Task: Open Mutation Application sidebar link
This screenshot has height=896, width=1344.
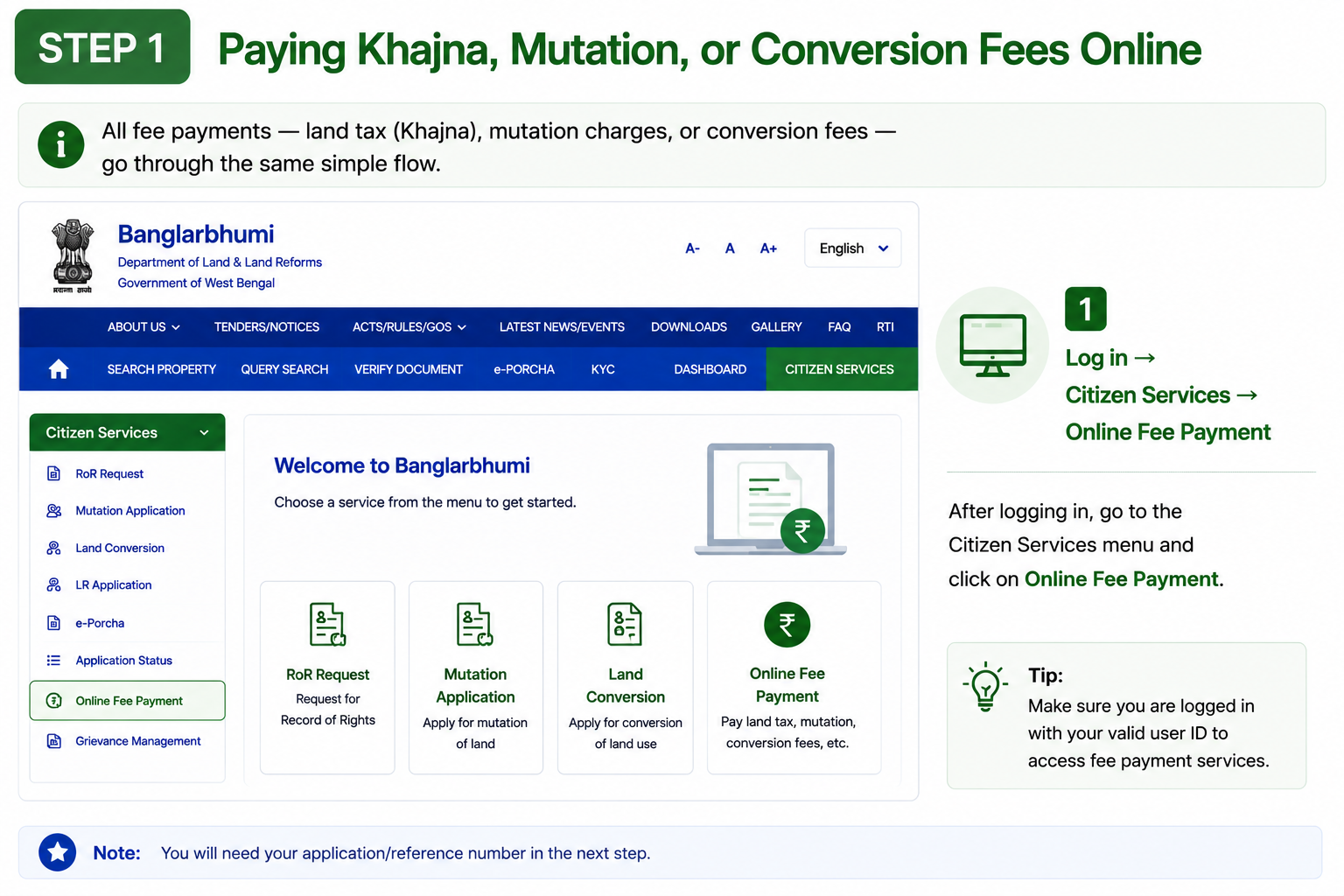Action: [x=130, y=511]
